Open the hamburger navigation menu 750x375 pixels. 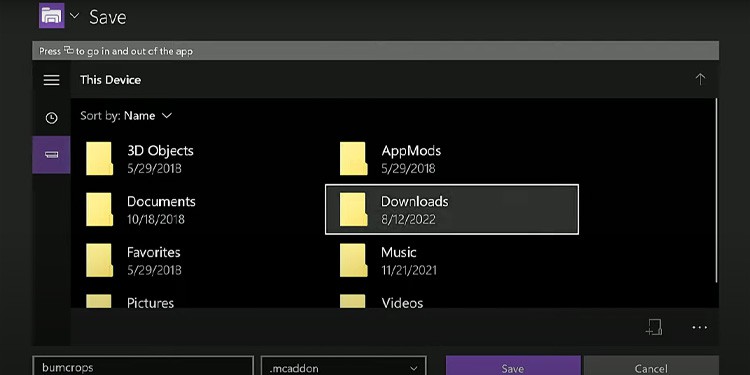(x=51, y=80)
